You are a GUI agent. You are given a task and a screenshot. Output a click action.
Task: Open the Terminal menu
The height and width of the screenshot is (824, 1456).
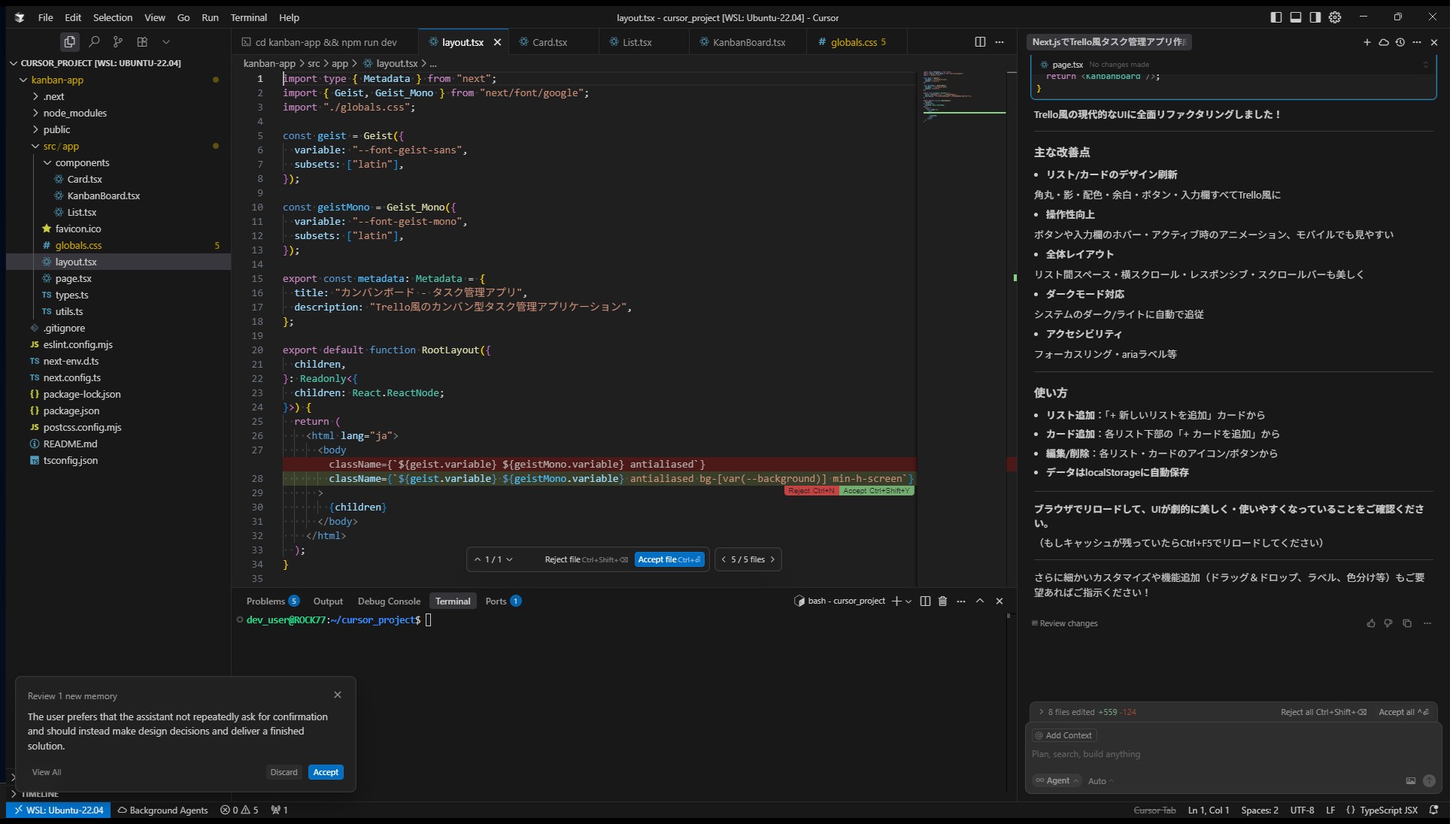coord(248,17)
